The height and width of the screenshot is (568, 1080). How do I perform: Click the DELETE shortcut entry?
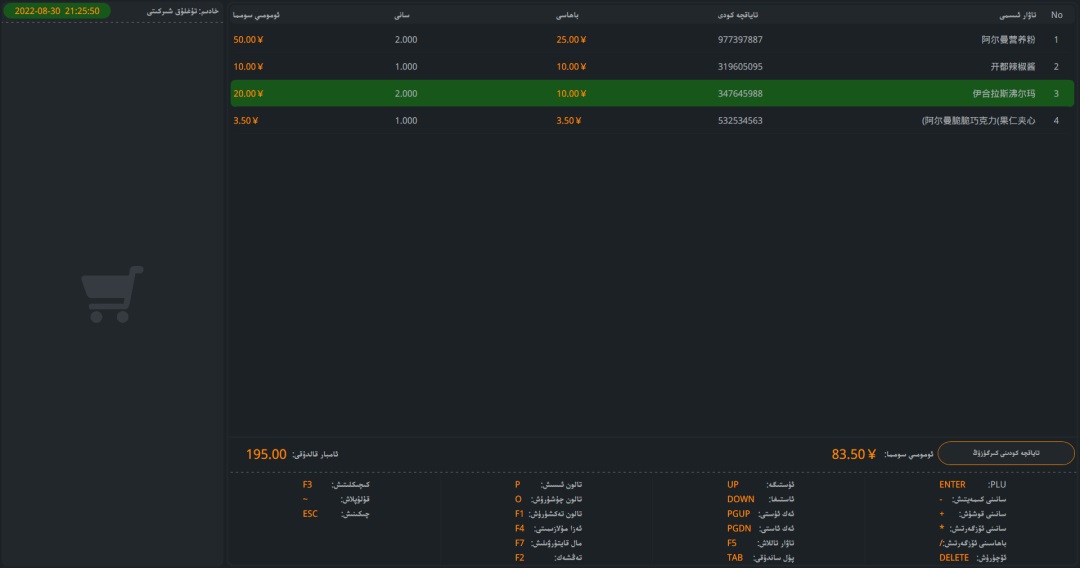972,558
